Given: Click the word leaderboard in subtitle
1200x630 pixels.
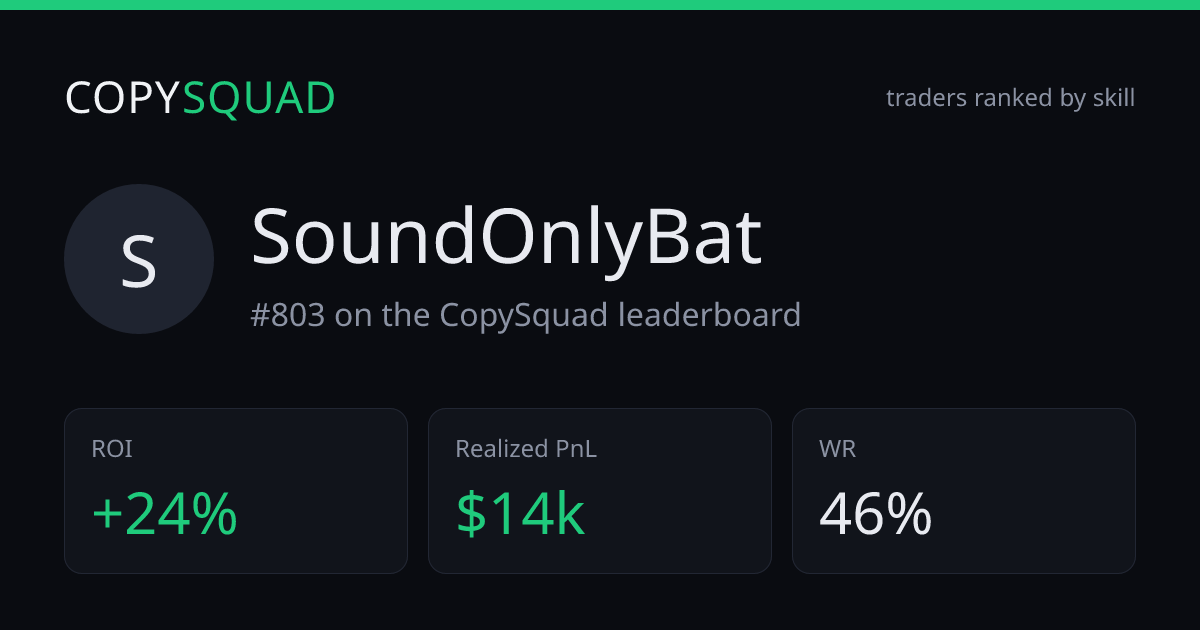Looking at the screenshot, I should tap(710, 315).
